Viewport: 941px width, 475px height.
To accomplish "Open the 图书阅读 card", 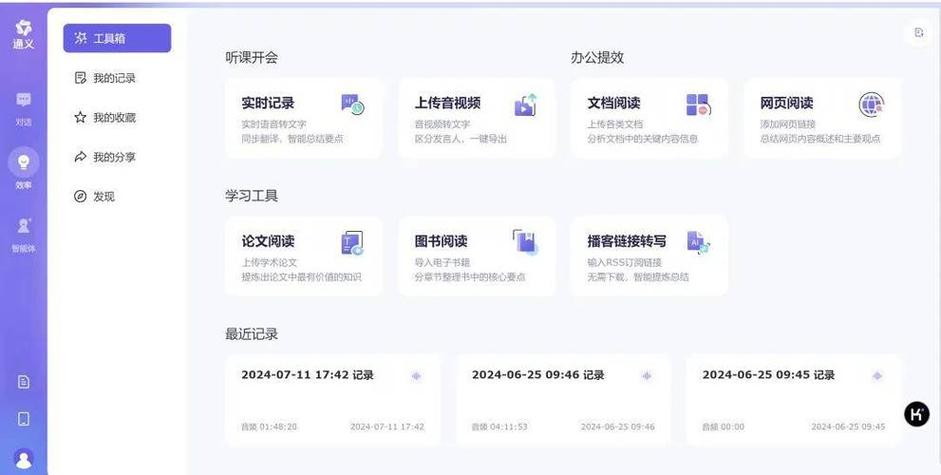I will point(477,256).
